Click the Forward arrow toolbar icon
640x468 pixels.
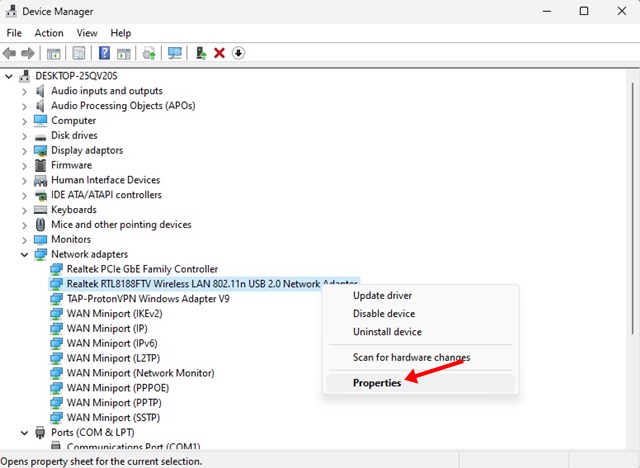click(x=28, y=53)
